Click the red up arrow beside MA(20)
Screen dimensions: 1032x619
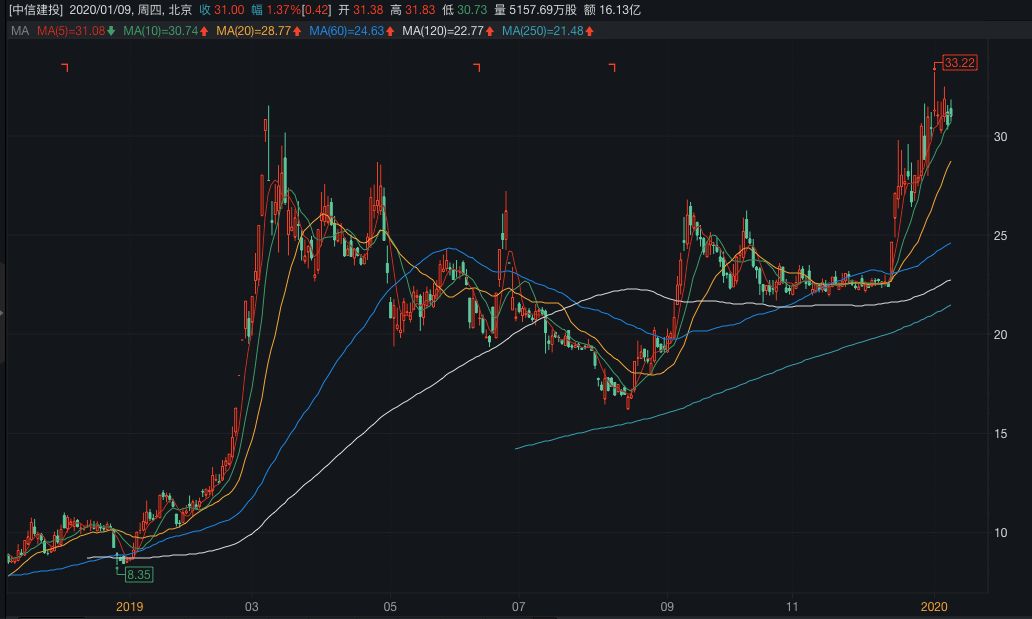coord(297,31)
